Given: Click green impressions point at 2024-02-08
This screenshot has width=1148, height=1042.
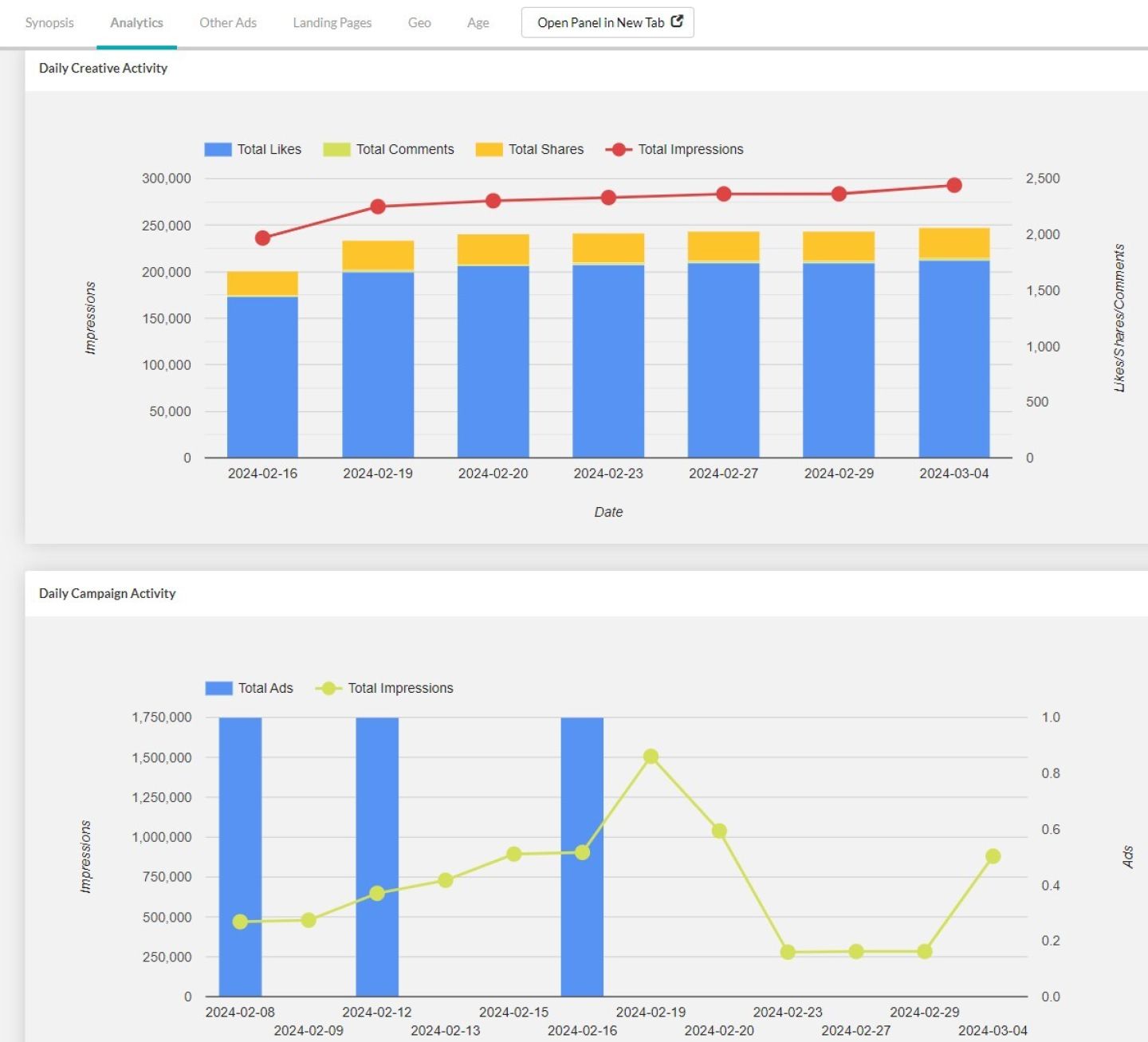Looking at the screenshot, I should tap(240, 922).
